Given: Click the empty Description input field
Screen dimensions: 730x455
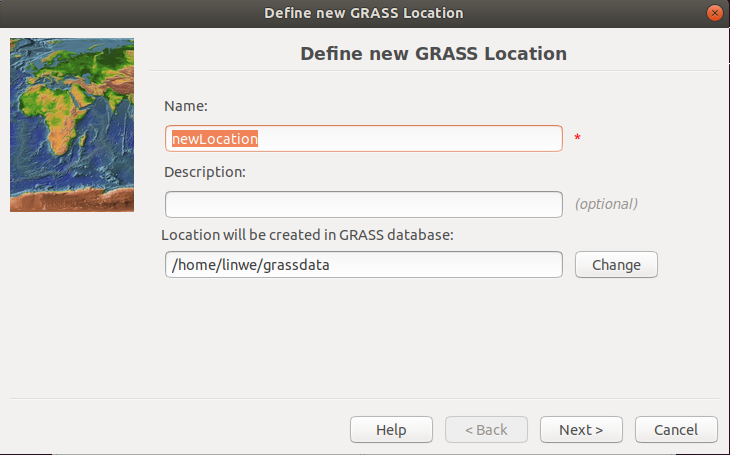Looking at the screenshot, I should point(364,204).
